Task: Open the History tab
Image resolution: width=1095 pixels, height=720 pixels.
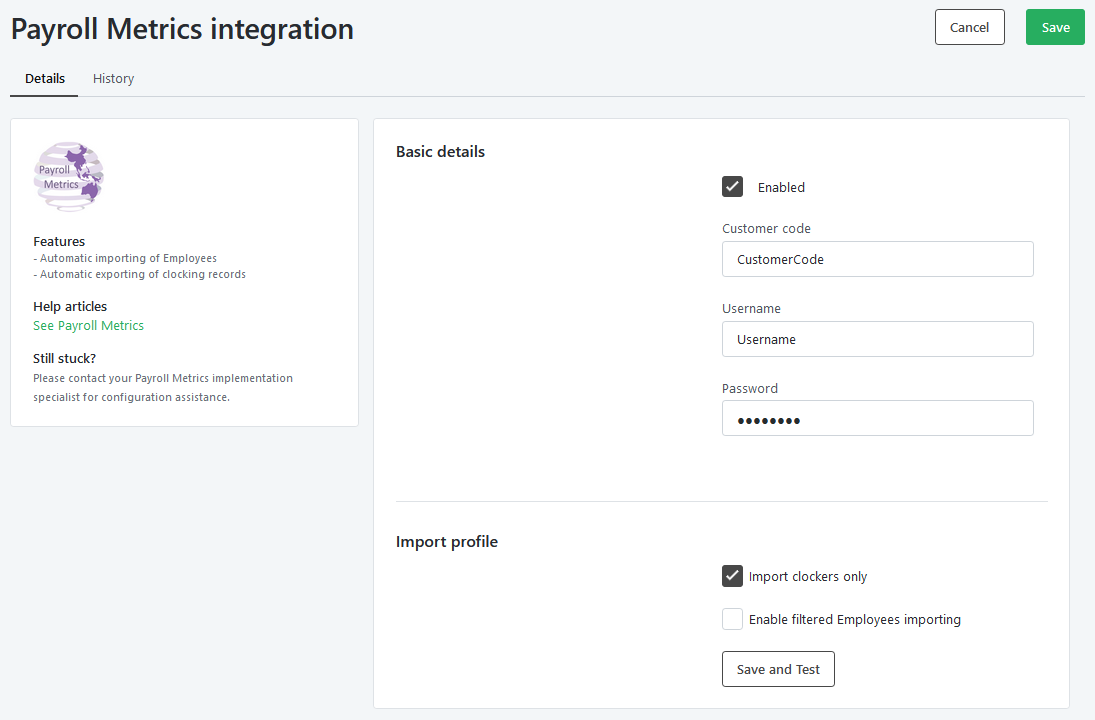Action: [x=113, y=78]
